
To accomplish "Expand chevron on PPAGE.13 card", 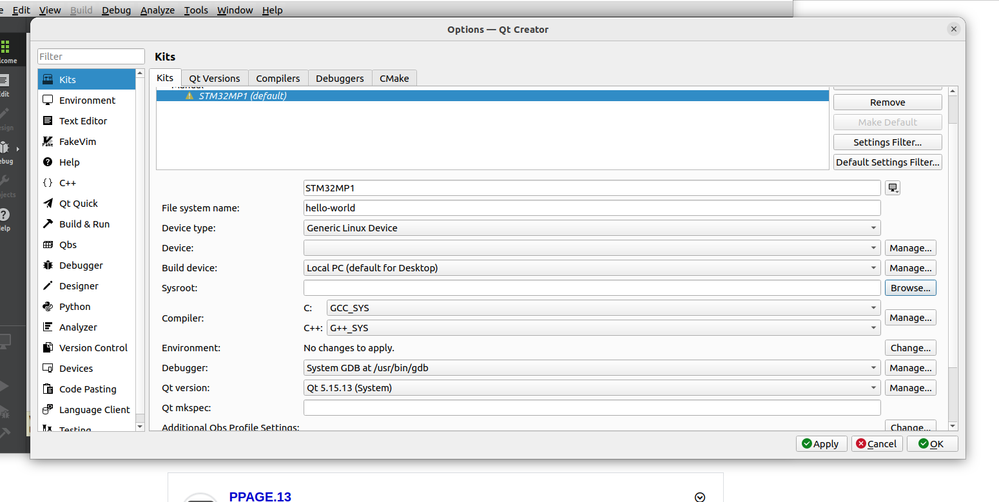I will coord(700,497).
